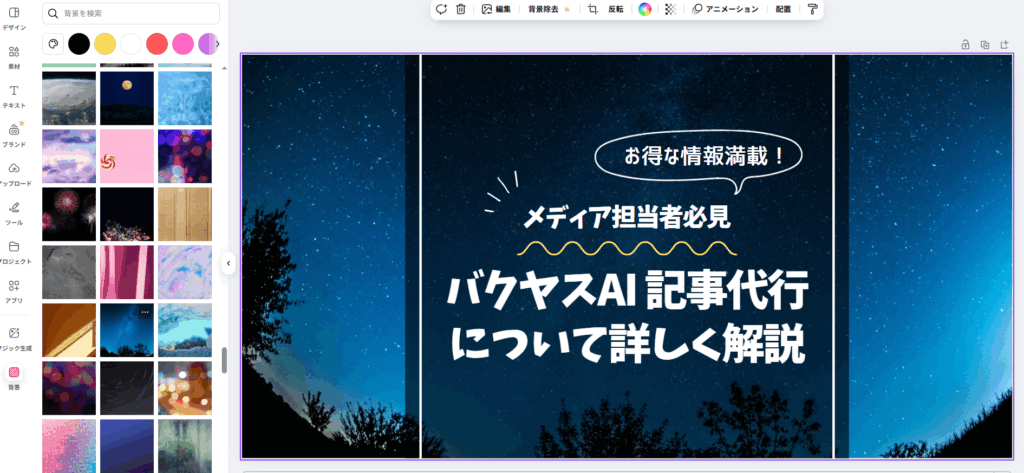Open the マジック生成 (Magic generate) icon
Screen dimensions: 1024x473
pos(14,338)
